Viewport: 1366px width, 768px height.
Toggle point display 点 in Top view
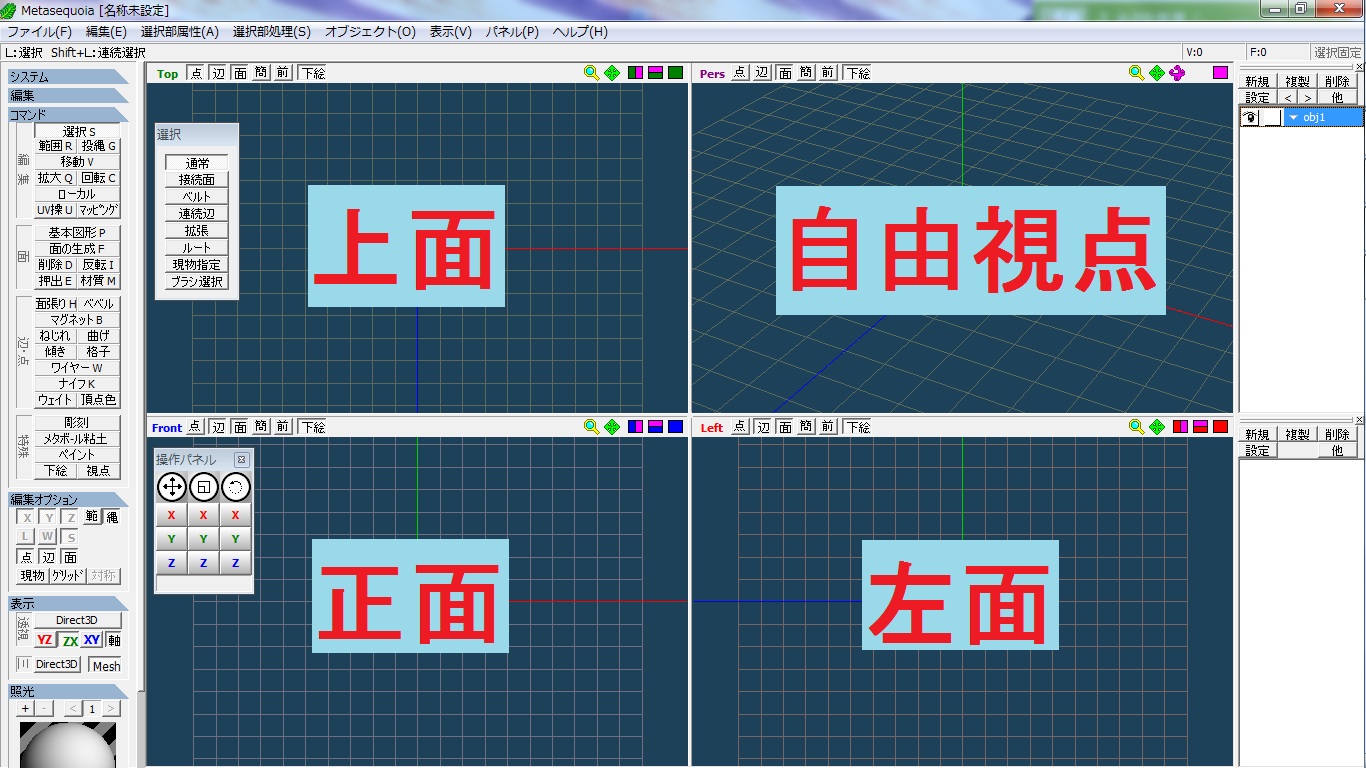pos(196,73)
